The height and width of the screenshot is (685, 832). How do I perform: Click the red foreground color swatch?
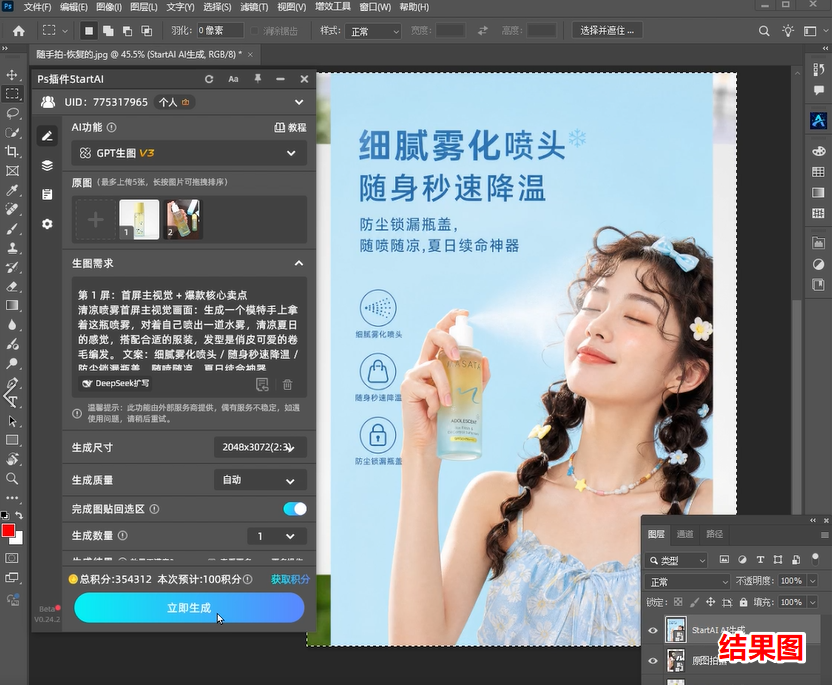pos(8,531)
